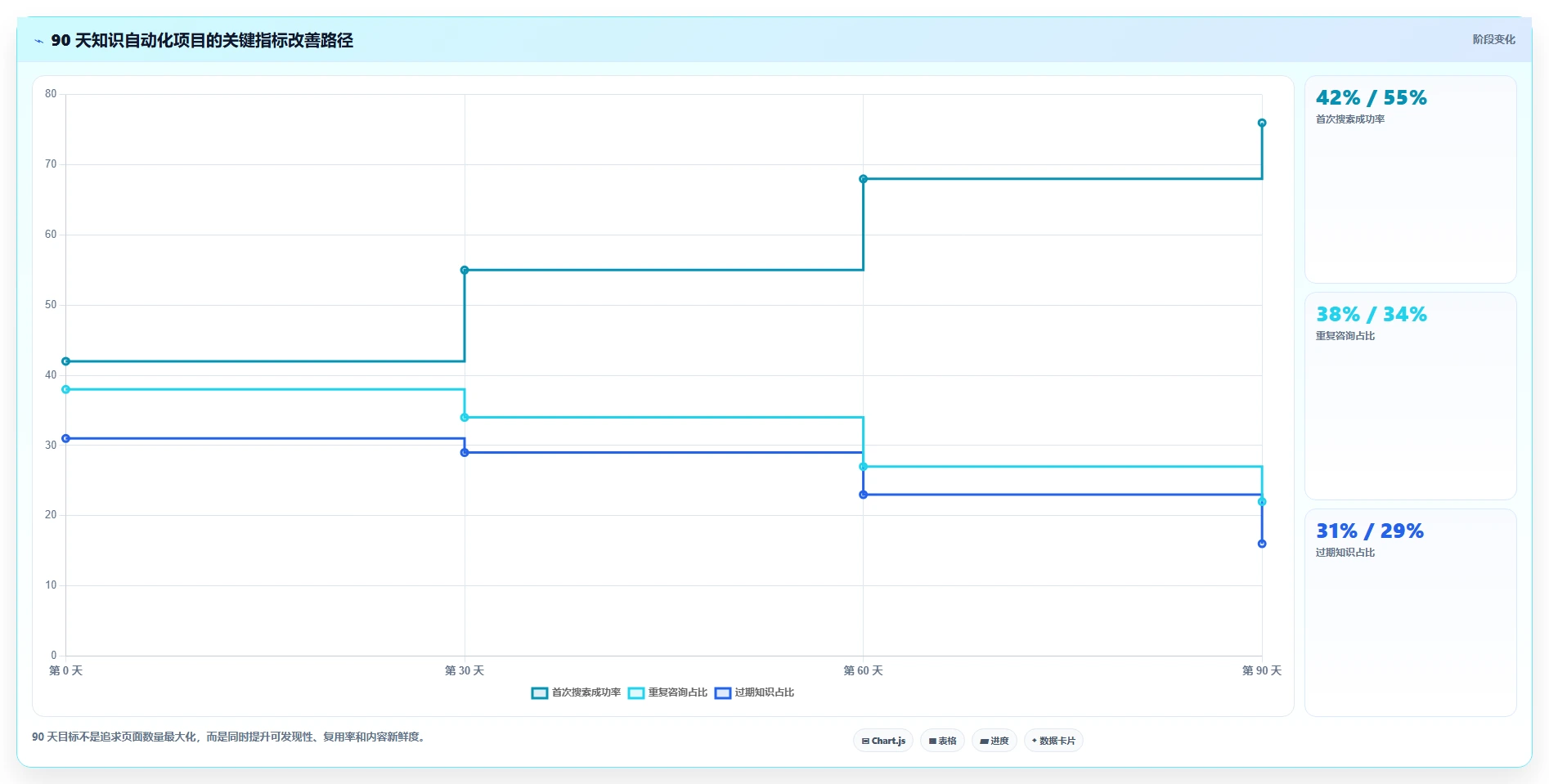This screenshot has width=1549, height=784.
Task: Click the chart title 90 天知识自动化项目的关键指标改善路径
Action: coord(202,40)
